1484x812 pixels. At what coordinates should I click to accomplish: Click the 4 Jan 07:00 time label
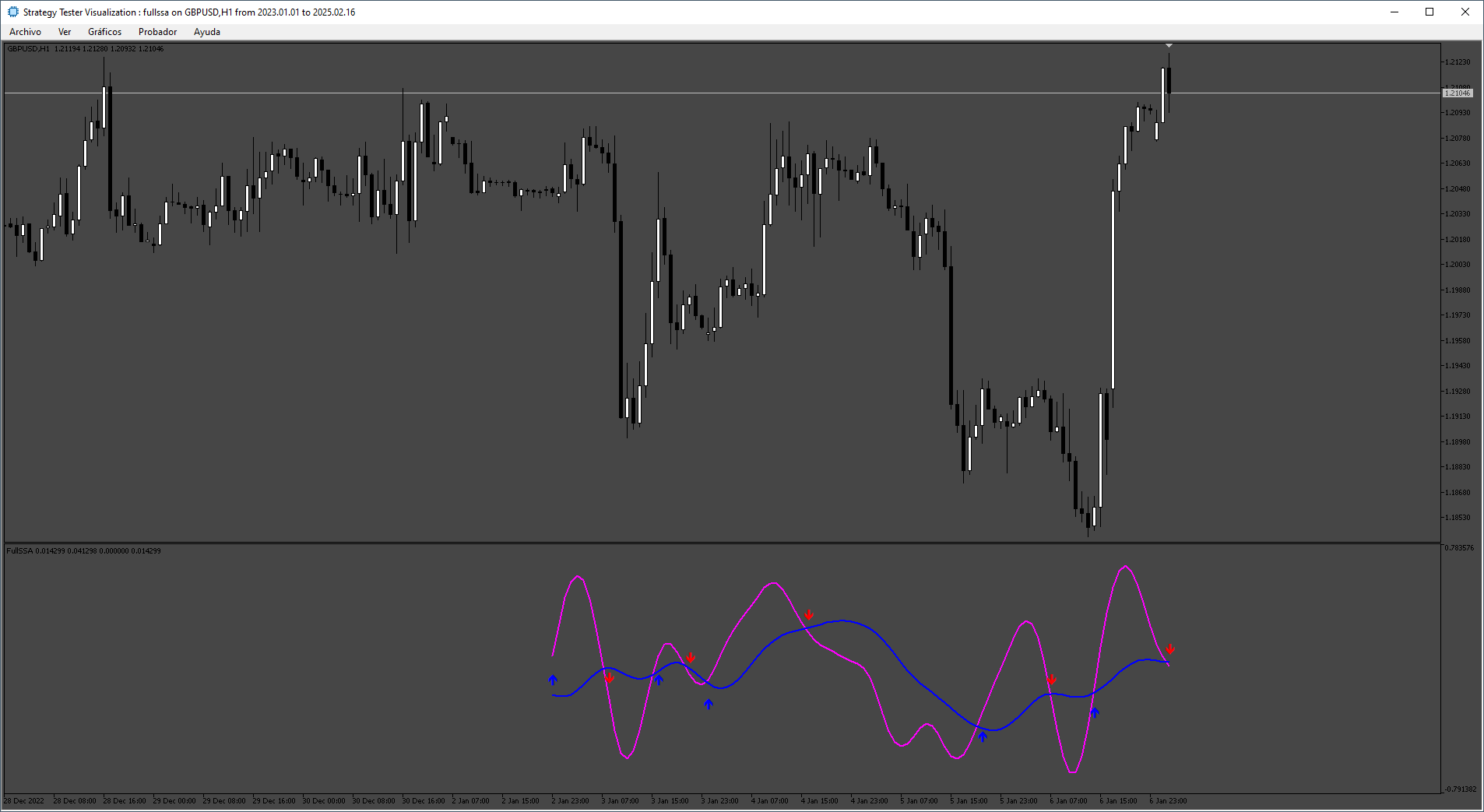click(769, 801)
